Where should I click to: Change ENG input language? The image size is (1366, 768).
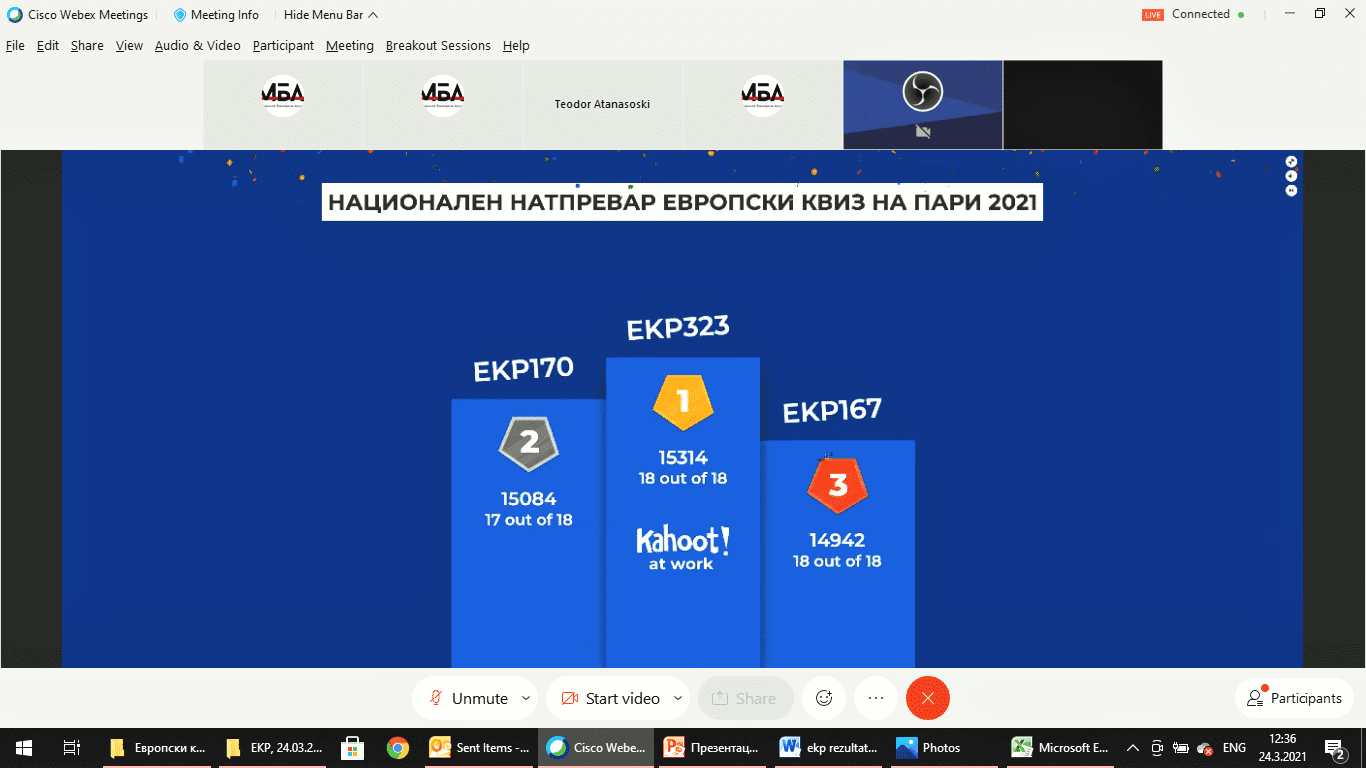click(1234, 748)
